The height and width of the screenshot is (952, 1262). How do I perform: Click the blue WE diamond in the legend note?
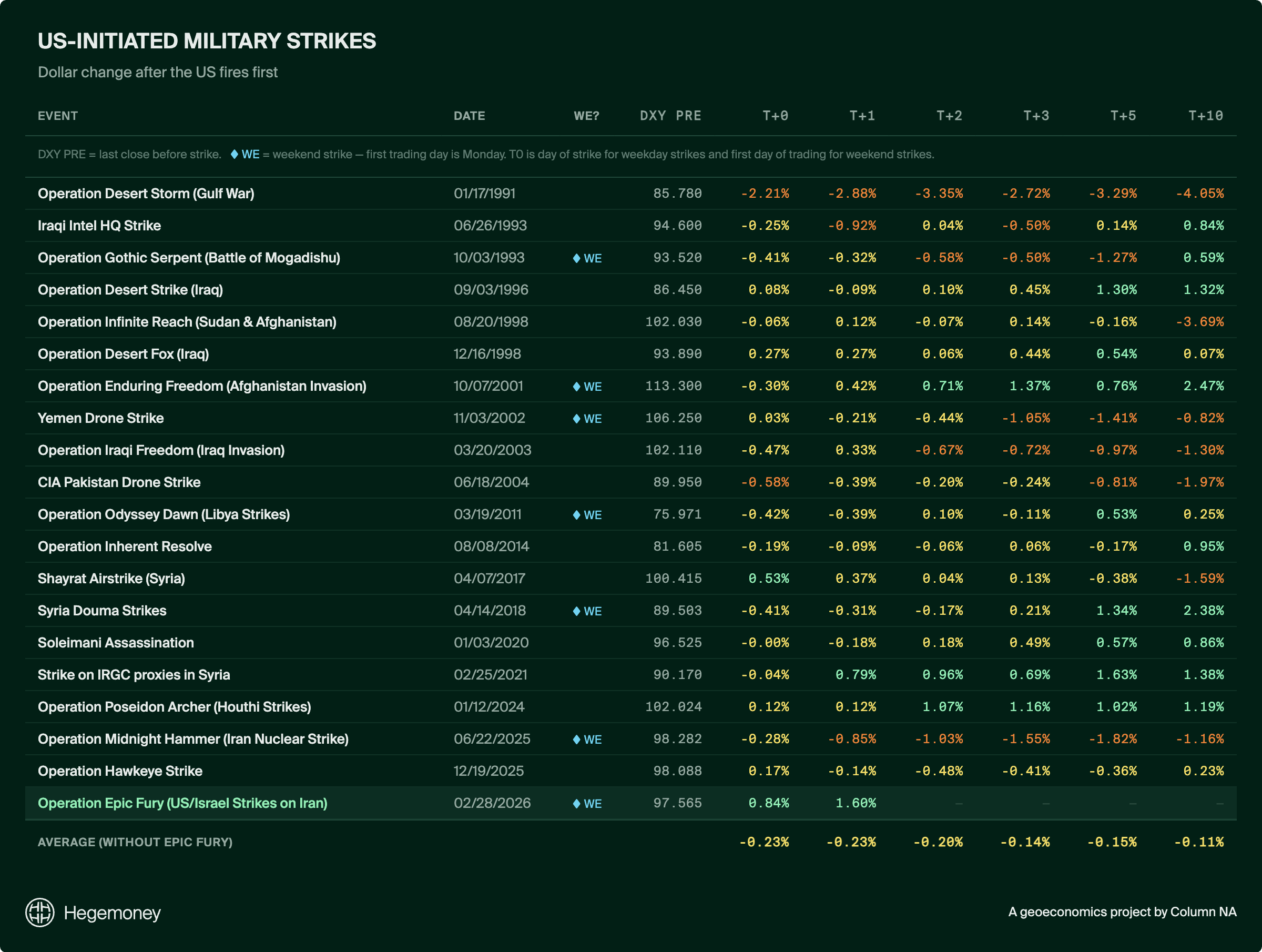coord(235,154)
